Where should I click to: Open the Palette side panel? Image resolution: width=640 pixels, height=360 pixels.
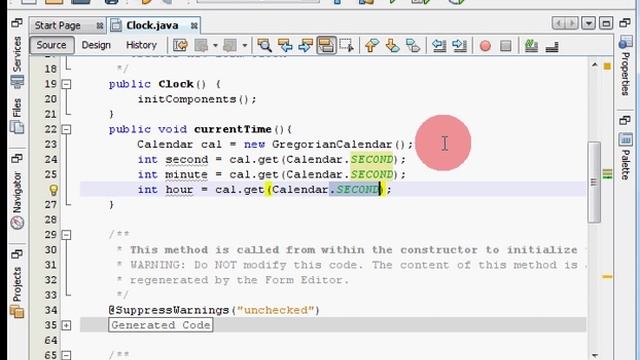[625, 157]
